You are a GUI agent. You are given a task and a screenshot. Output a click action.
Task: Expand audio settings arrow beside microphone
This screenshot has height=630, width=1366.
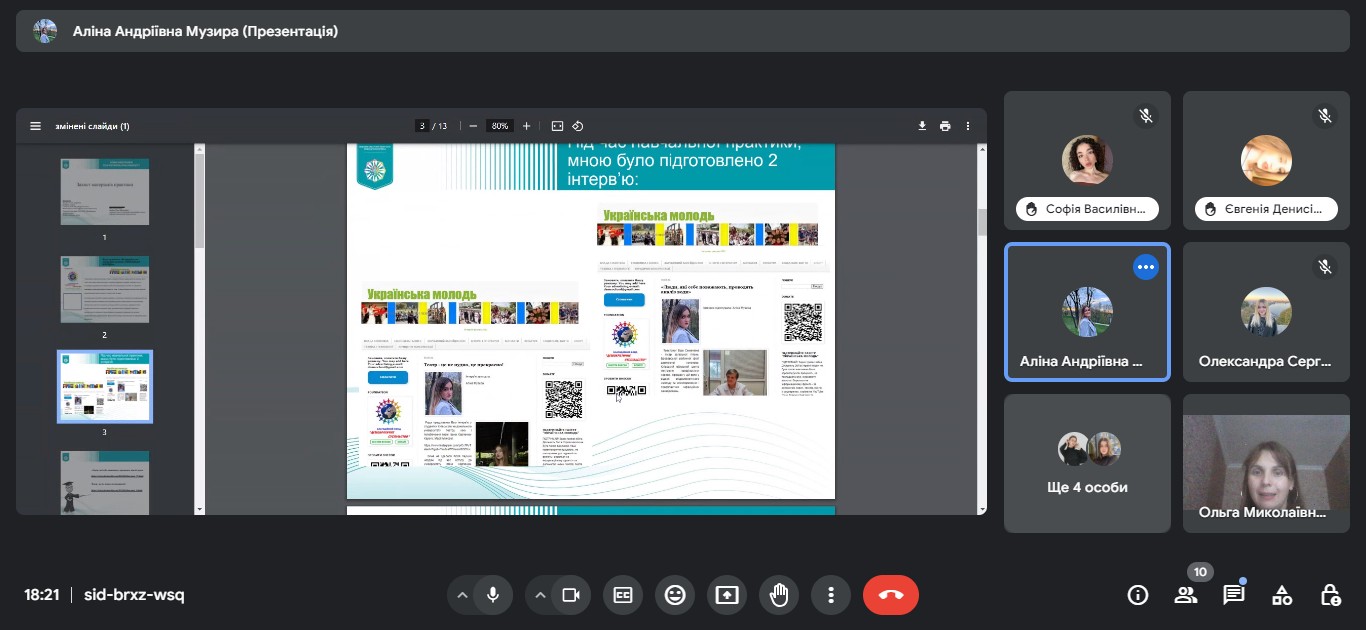click(x=462, y=595)
